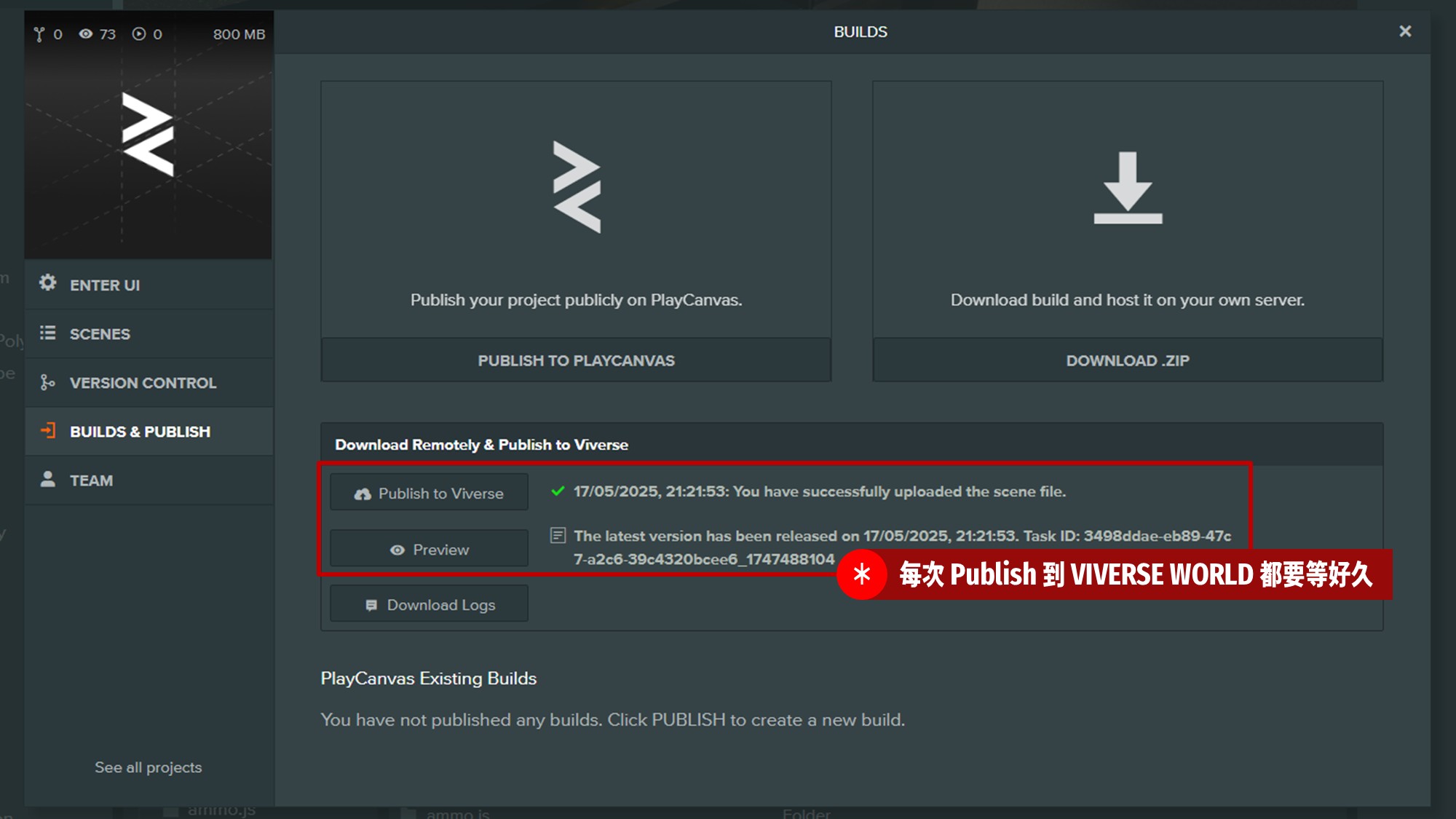Click the orange Builds & Publish icon
The width and height of the screenshot is (1456, 819).
(x=48, y=430)
